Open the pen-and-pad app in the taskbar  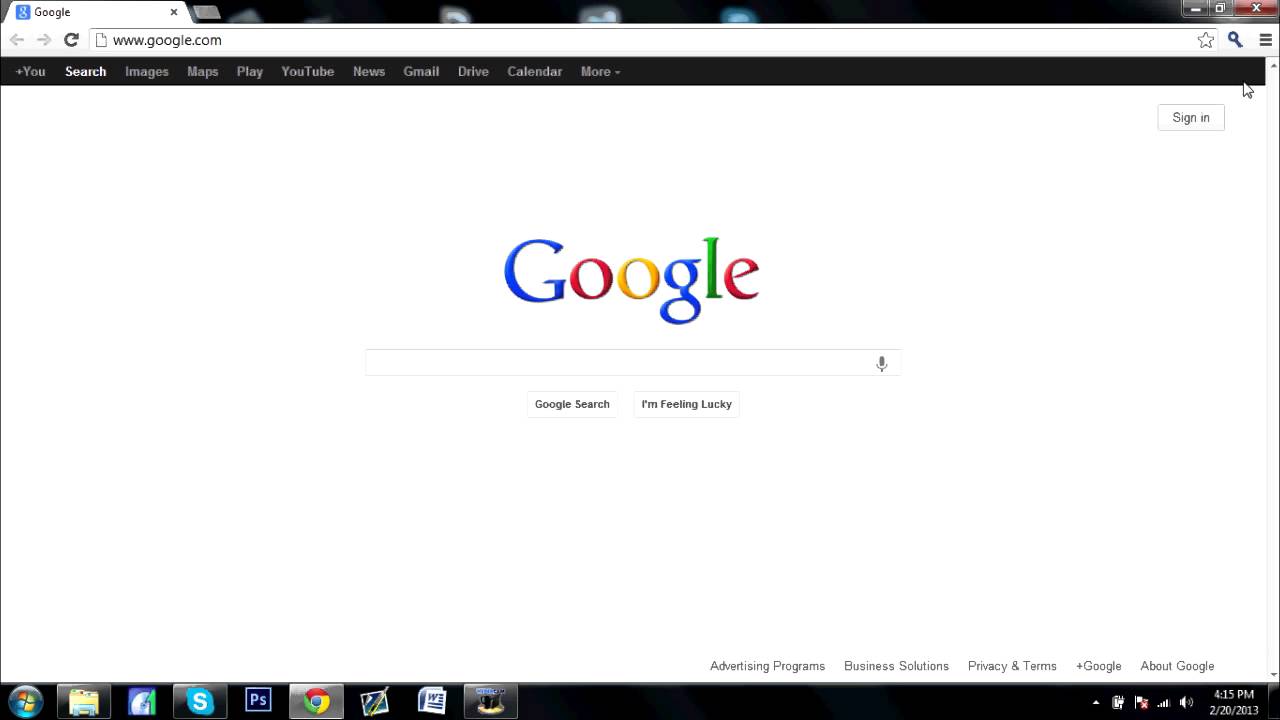click(x=374, y=701)
